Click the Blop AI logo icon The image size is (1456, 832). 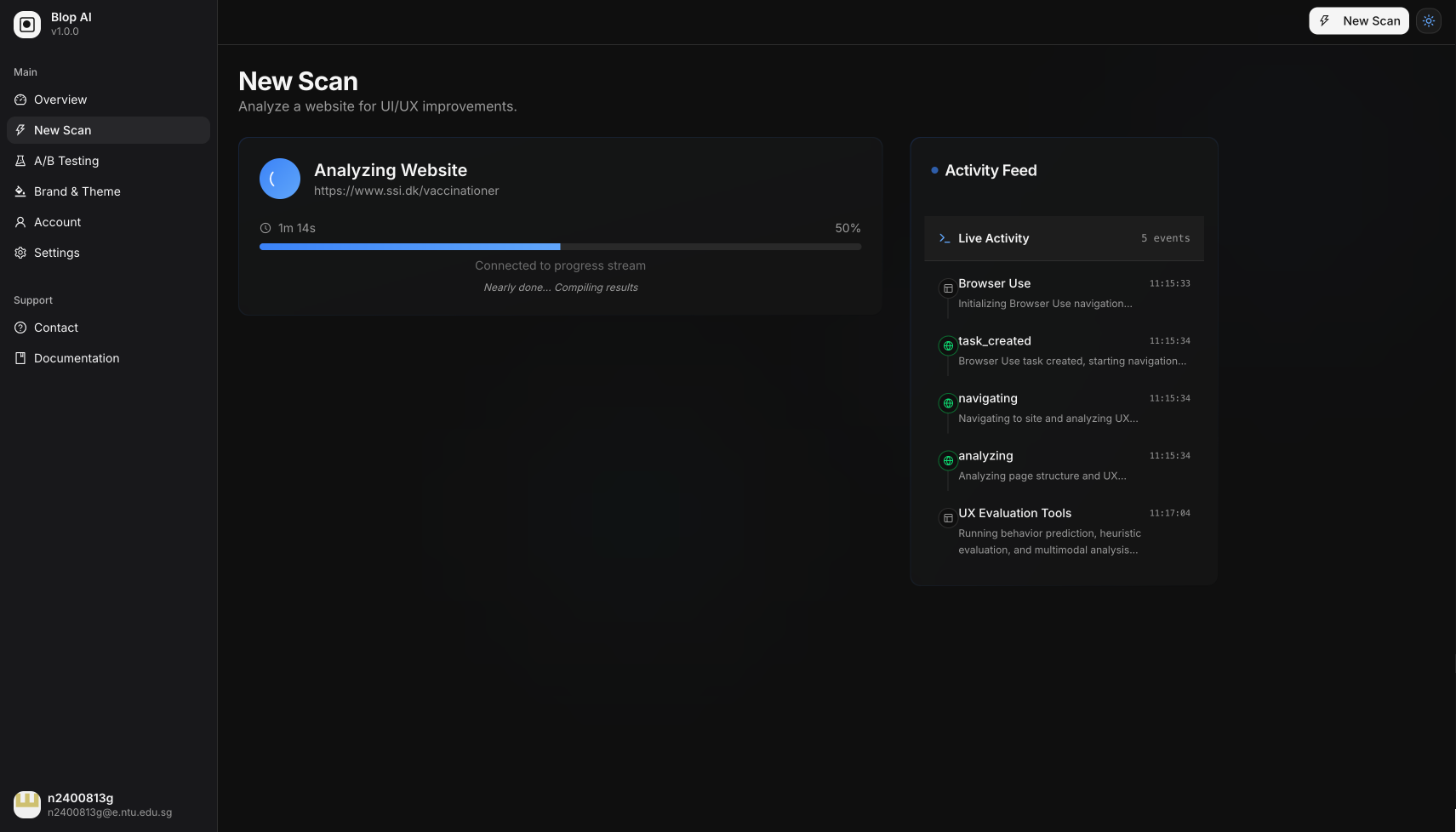(26, 24)
